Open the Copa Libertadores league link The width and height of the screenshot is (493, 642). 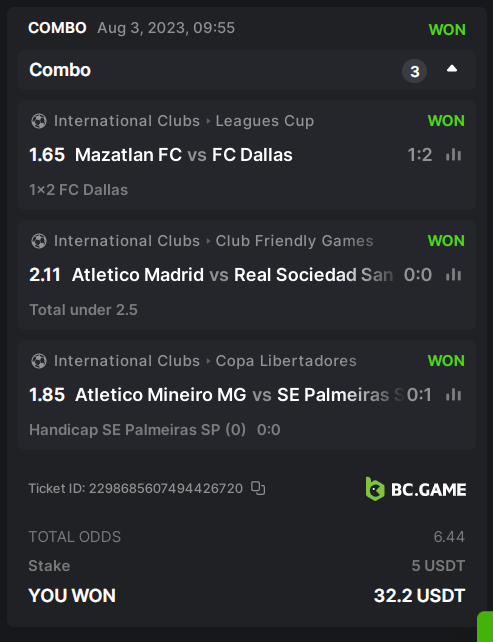(x=286, y=361)
